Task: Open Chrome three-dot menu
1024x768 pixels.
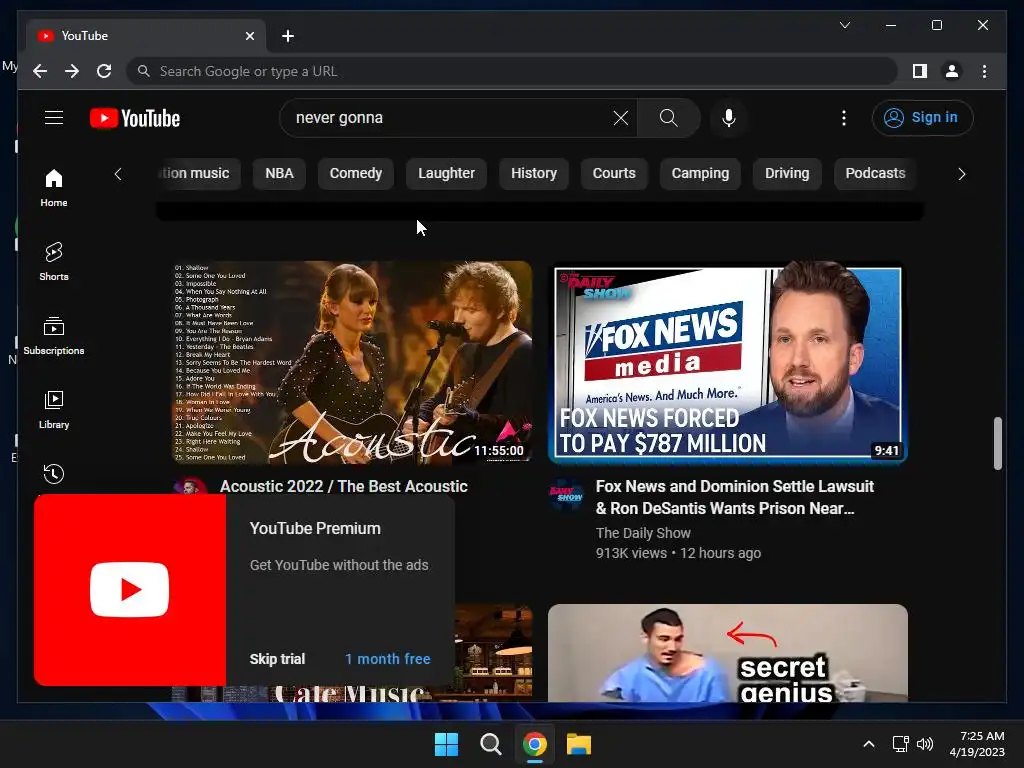Action: (x=984, y=71)
